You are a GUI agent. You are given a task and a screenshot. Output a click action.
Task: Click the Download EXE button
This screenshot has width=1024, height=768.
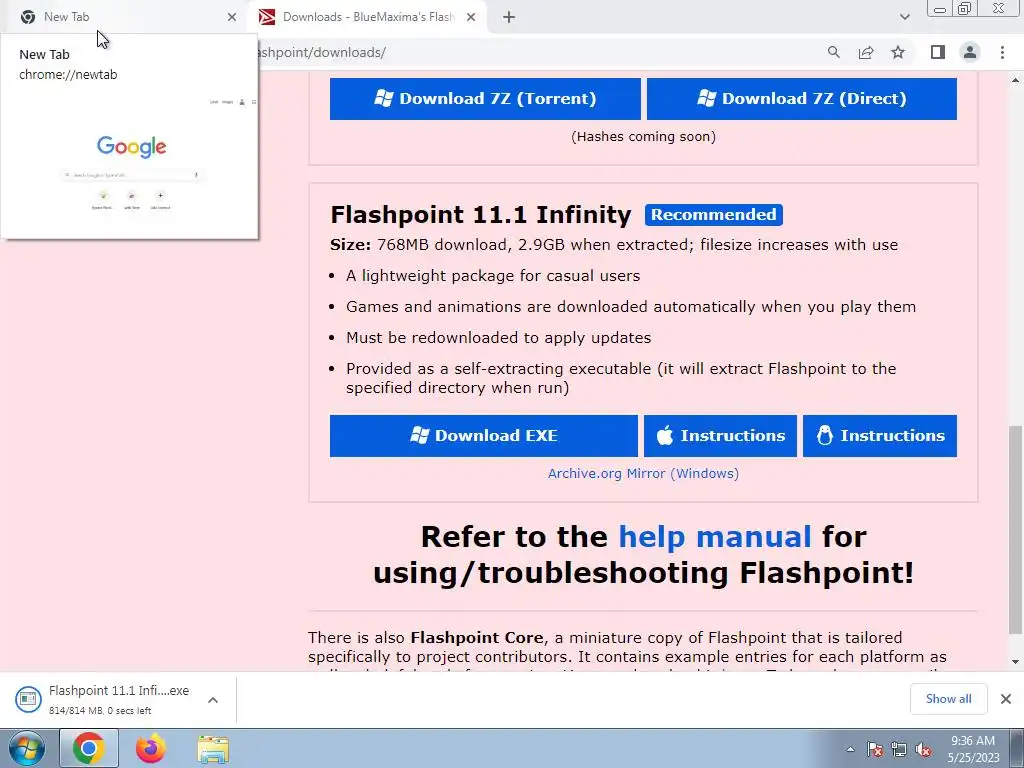pos(484,436)
